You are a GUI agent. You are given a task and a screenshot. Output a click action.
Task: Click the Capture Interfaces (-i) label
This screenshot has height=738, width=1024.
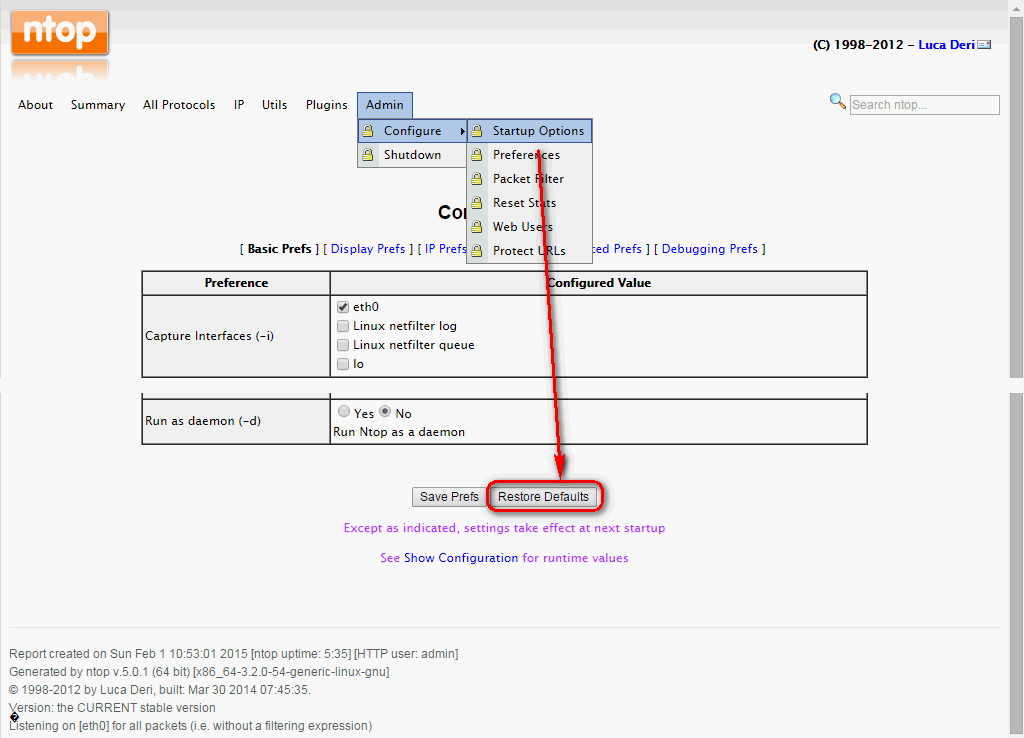tap(210, 336)
